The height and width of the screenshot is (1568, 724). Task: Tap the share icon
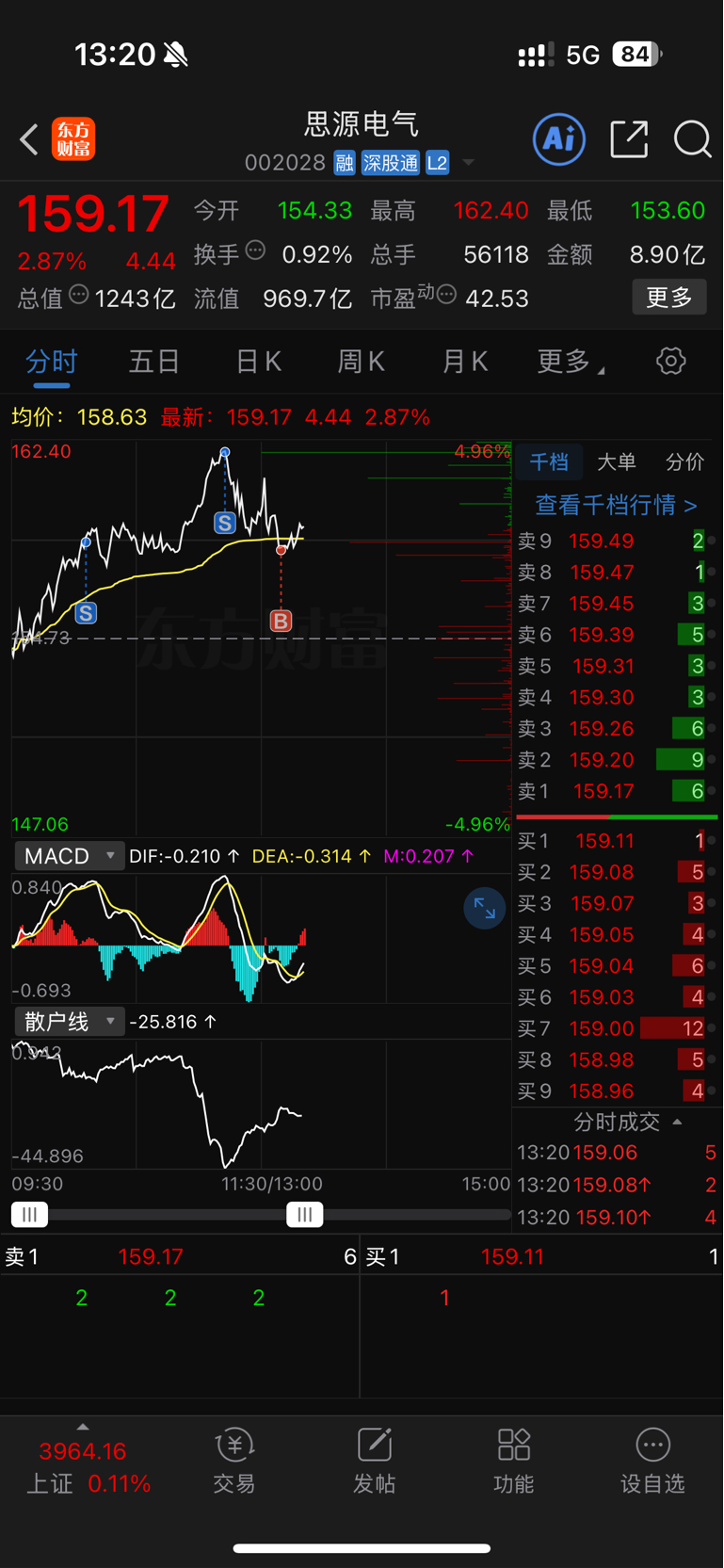click(629, 139)
